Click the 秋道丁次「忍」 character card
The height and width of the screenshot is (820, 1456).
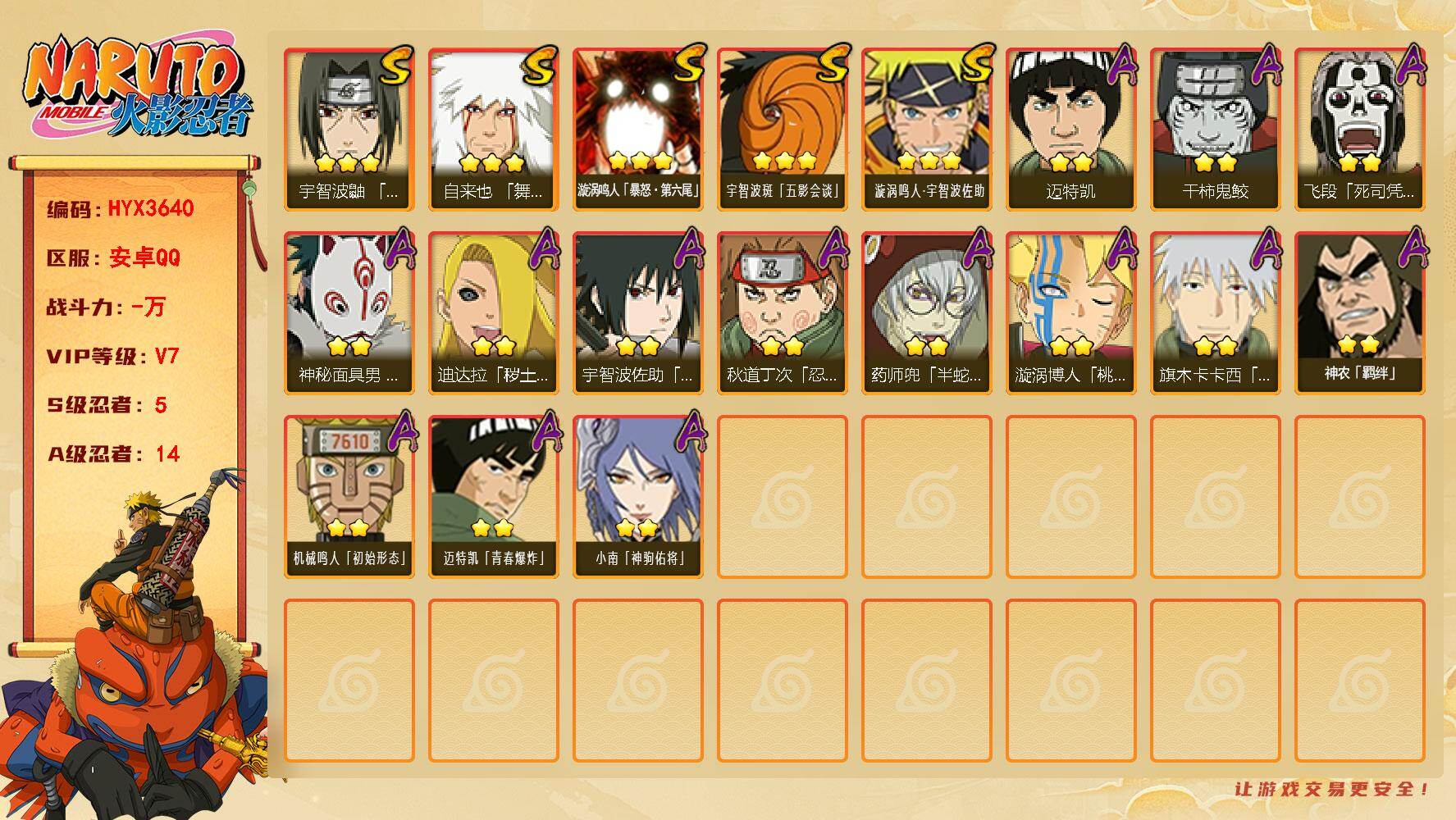(783, 313)
